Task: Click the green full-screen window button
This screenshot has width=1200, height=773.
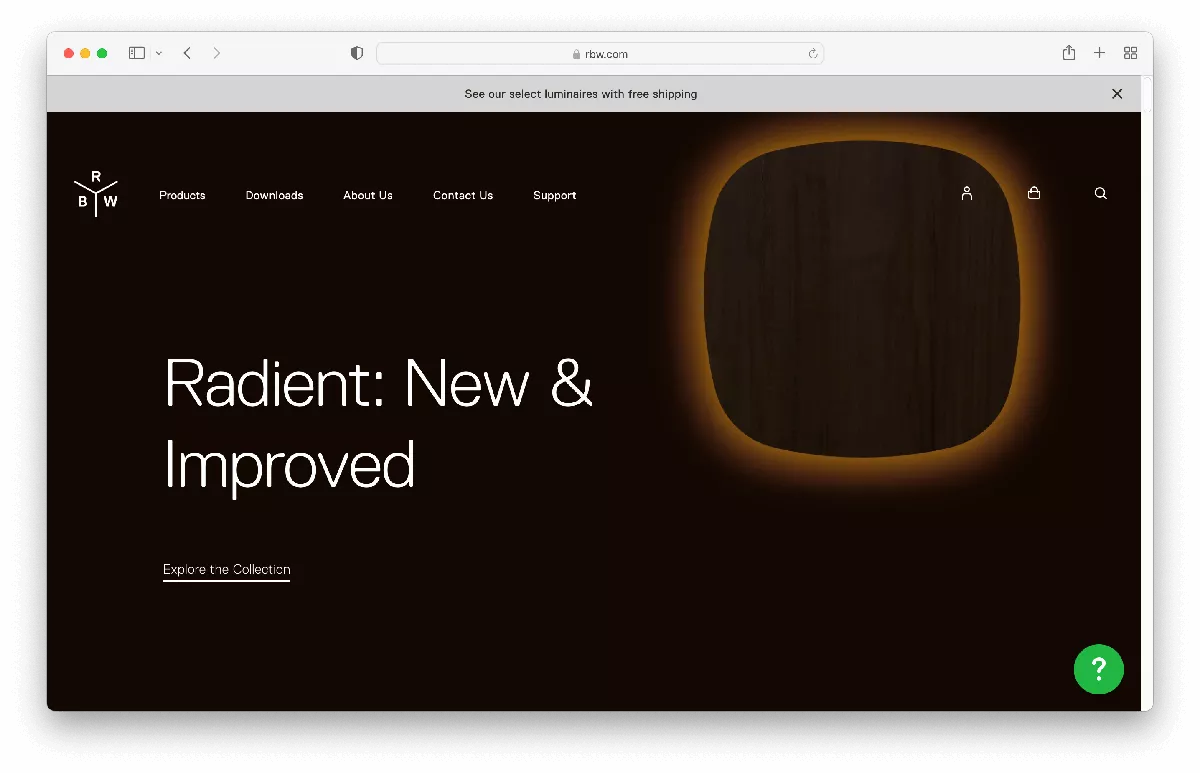Action: 102,53
